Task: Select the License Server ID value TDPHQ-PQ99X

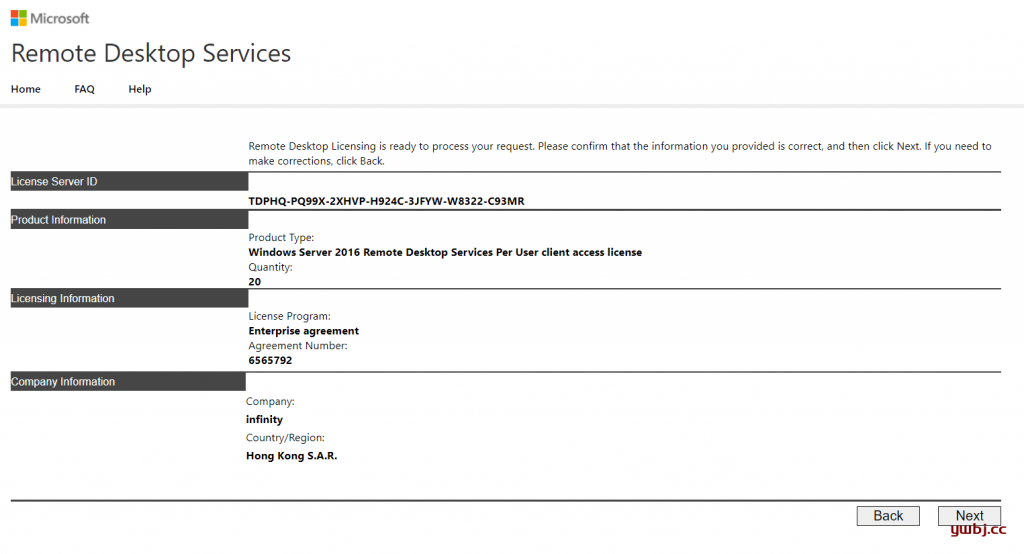Action: 386,201
